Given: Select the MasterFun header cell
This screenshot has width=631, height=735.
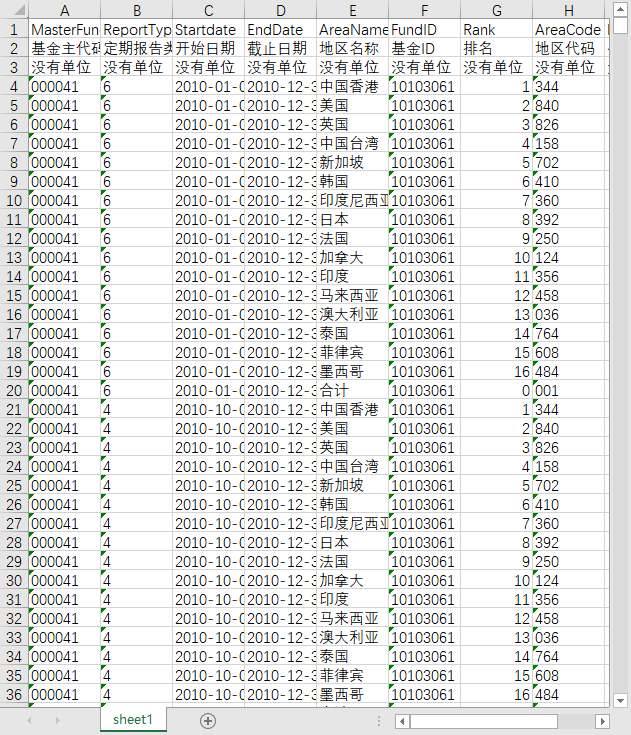Looking at the screenshot, I should [65, 30].
